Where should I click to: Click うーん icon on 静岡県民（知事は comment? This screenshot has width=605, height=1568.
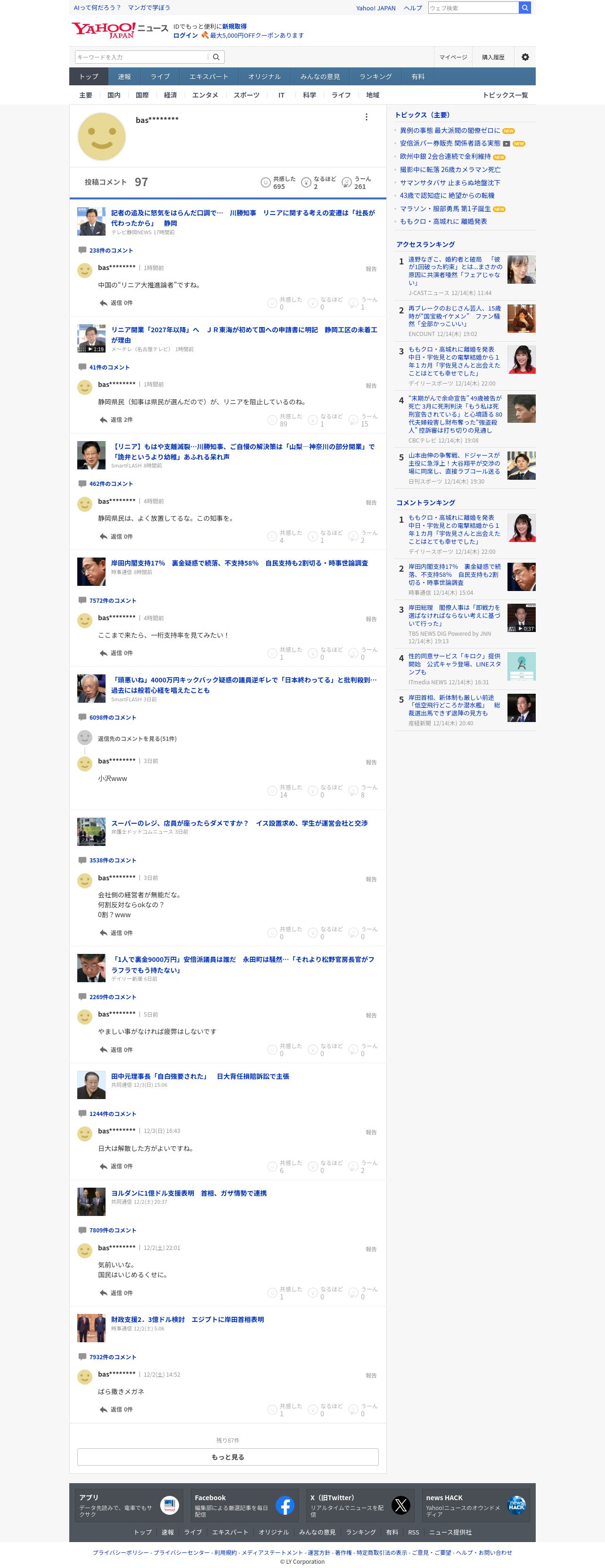pos(353,420)
